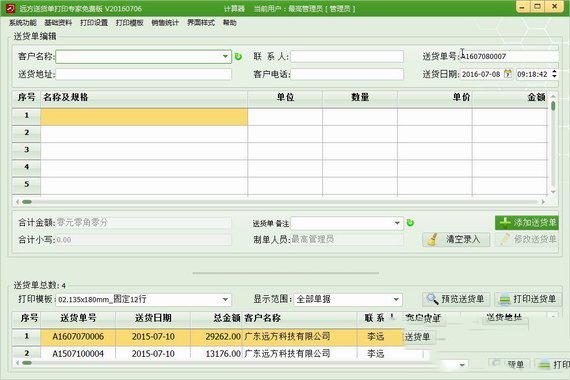The height and width of the screenshot is (380, 570).
Task: Open the 销售统计 menu
Action: click(165, 23)
